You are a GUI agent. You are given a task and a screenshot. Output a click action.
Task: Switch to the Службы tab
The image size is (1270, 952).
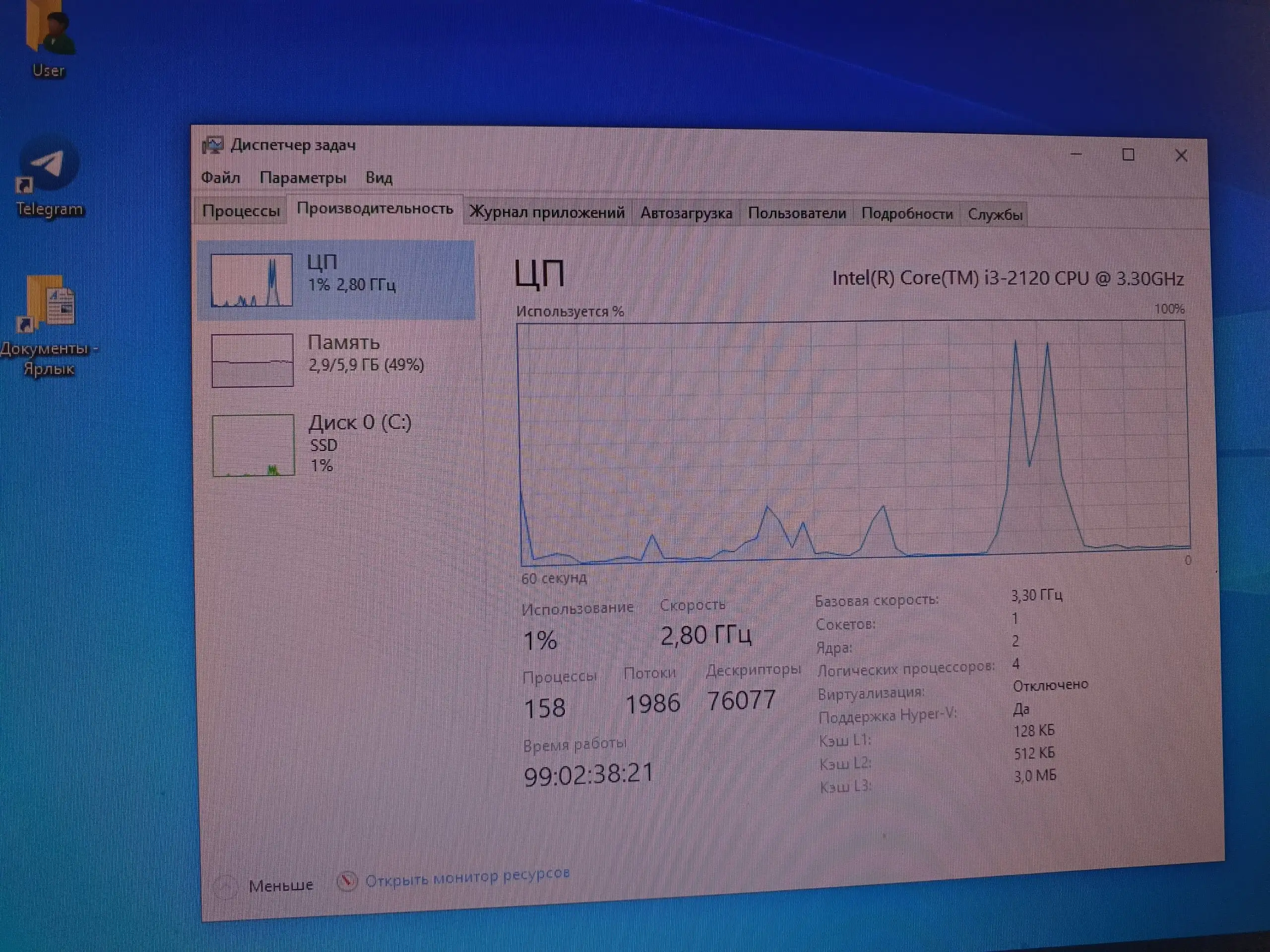tap(995, 215)
